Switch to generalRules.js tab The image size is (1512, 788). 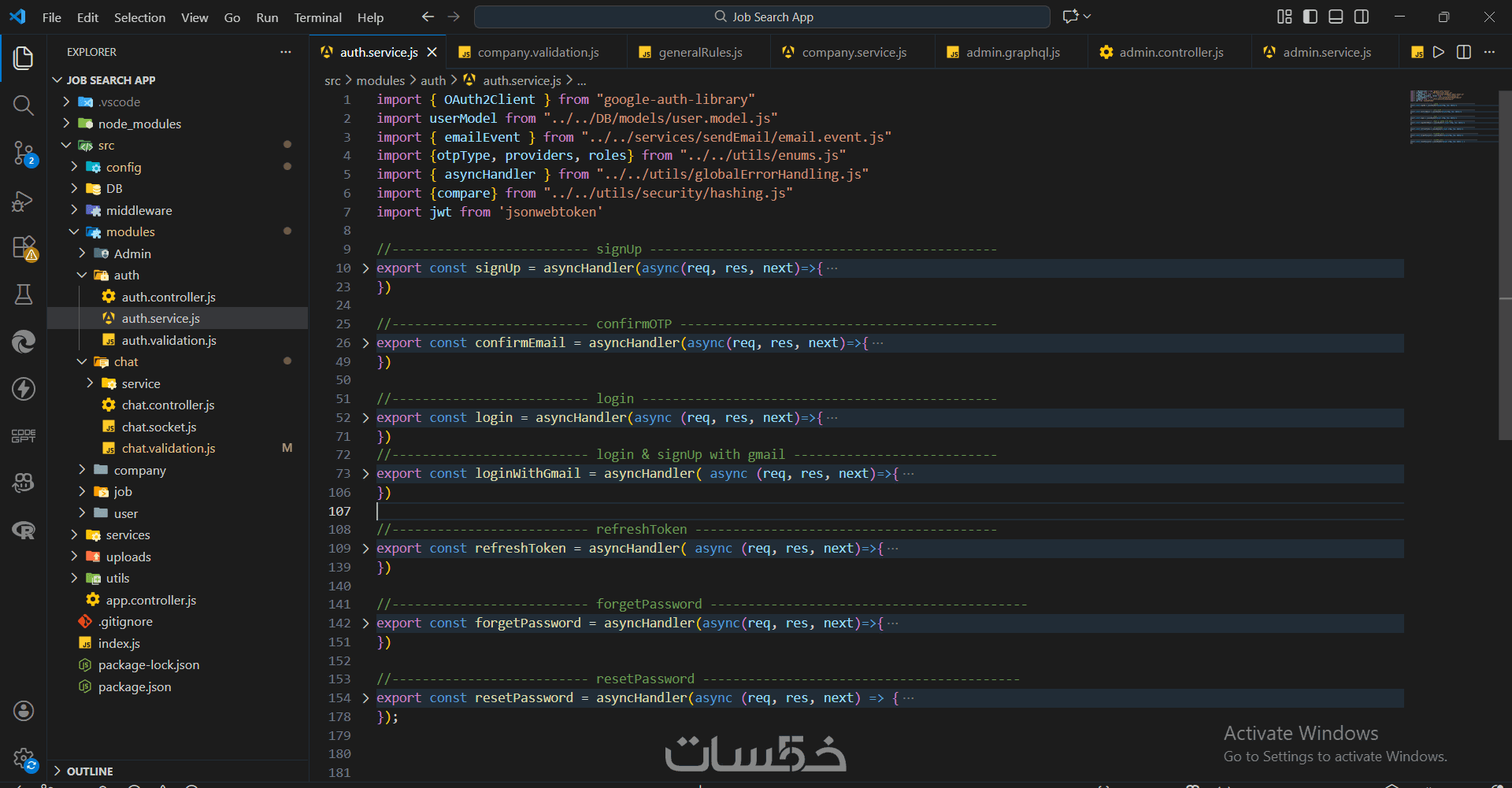coord(700,52)
